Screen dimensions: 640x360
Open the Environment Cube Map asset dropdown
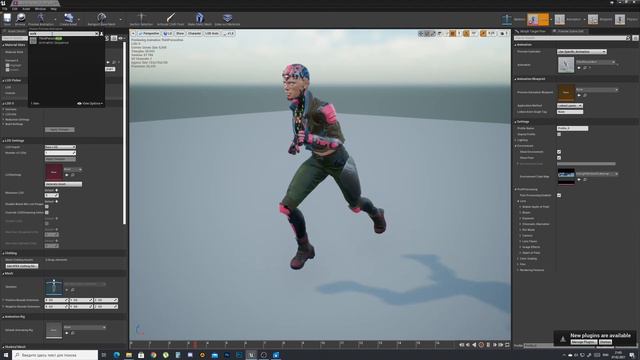click(597, 174)
